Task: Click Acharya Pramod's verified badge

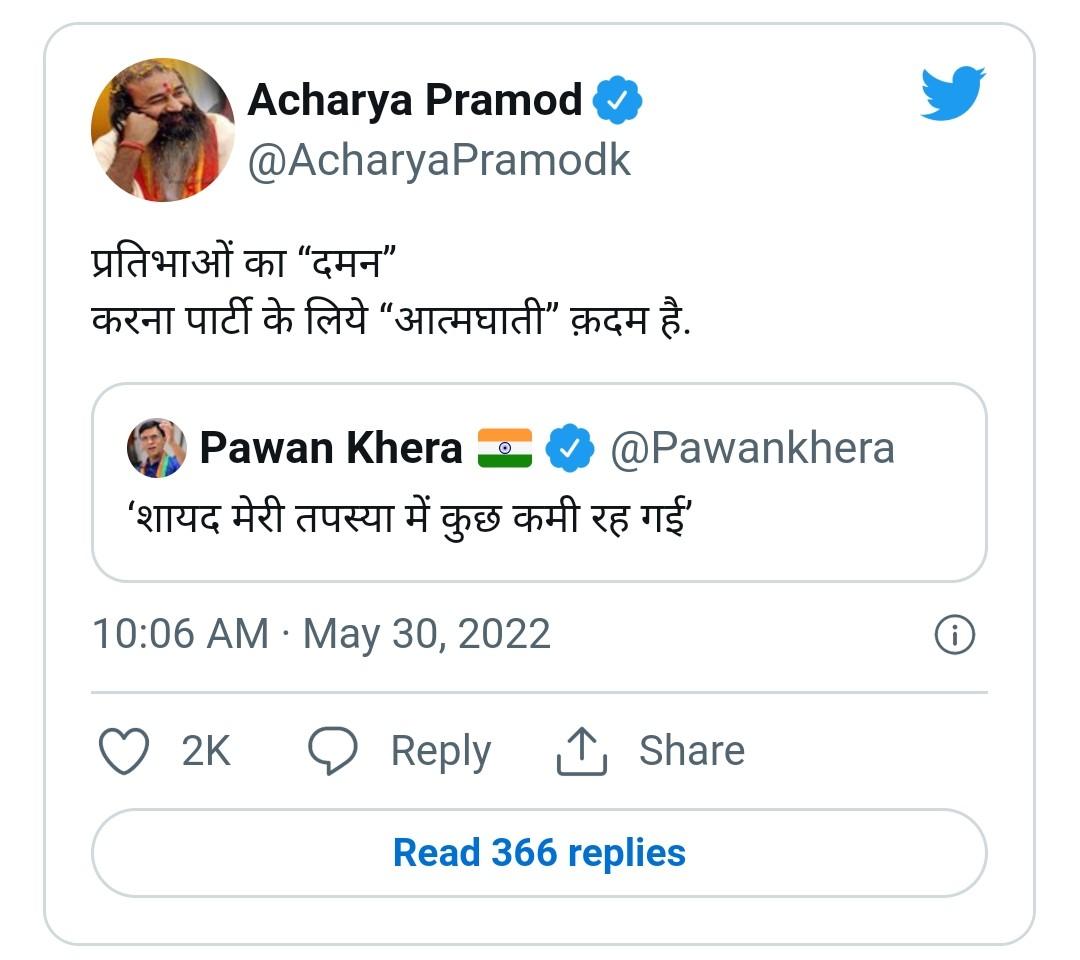Action: [618, 101]
